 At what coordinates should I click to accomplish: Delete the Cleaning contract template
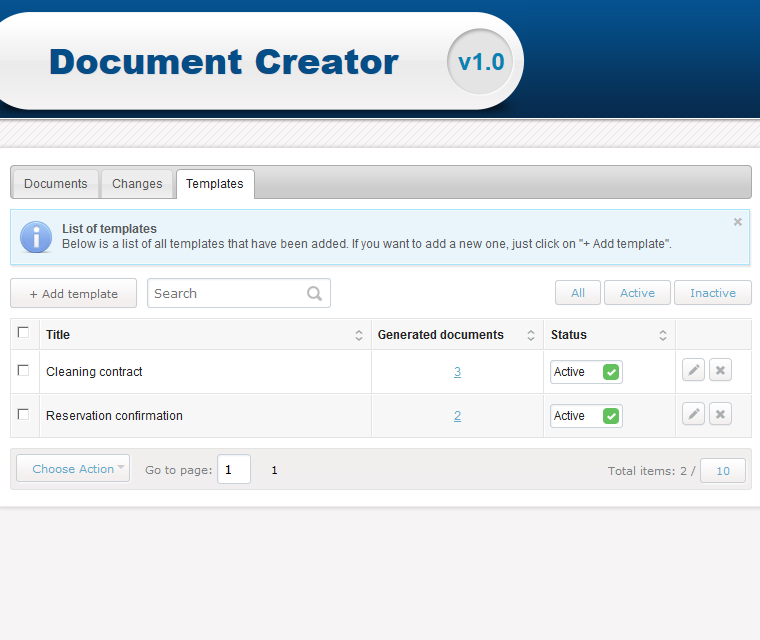[x=720, y=370]
